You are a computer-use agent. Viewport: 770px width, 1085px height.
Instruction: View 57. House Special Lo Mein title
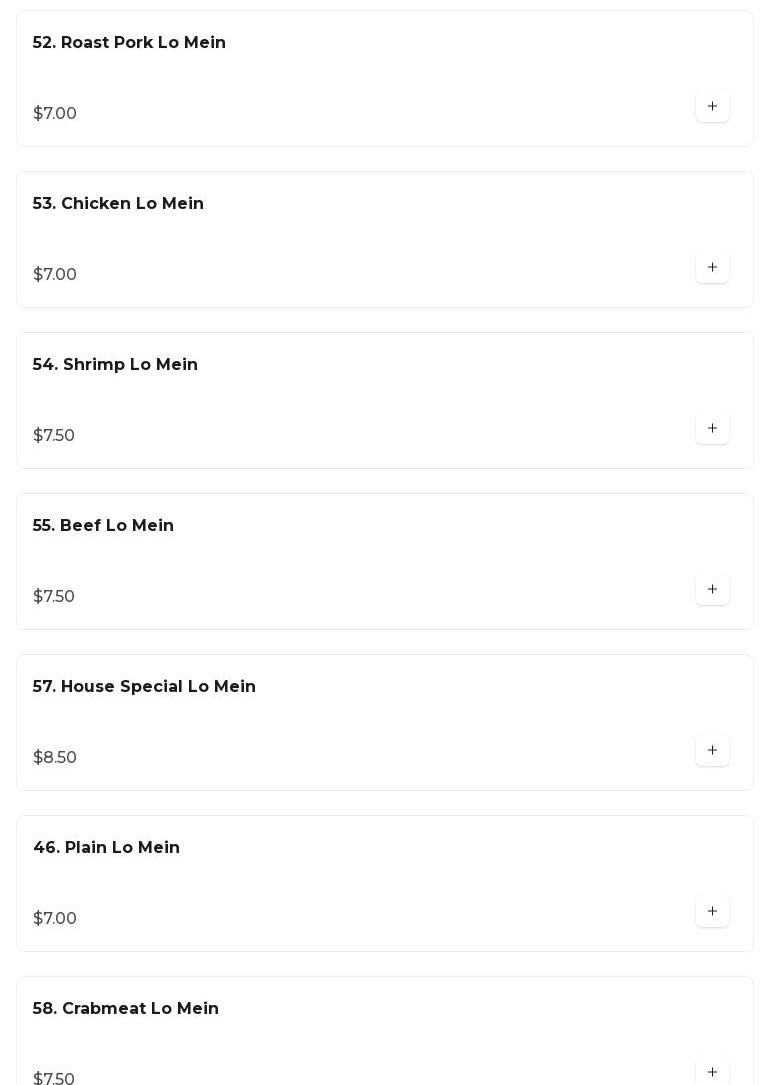point(144,687)
